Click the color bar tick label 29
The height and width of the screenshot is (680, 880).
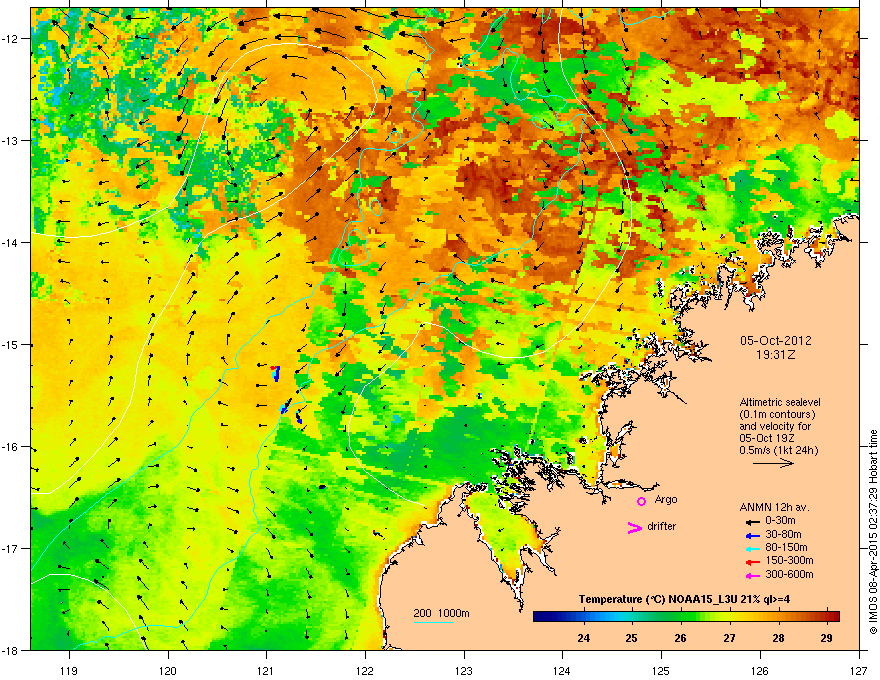(826, 638)
